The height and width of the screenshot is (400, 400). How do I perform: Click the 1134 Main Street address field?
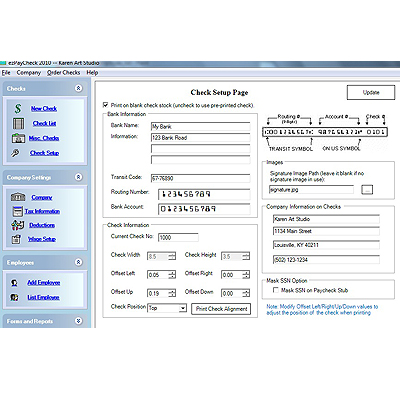pos(326,231)
